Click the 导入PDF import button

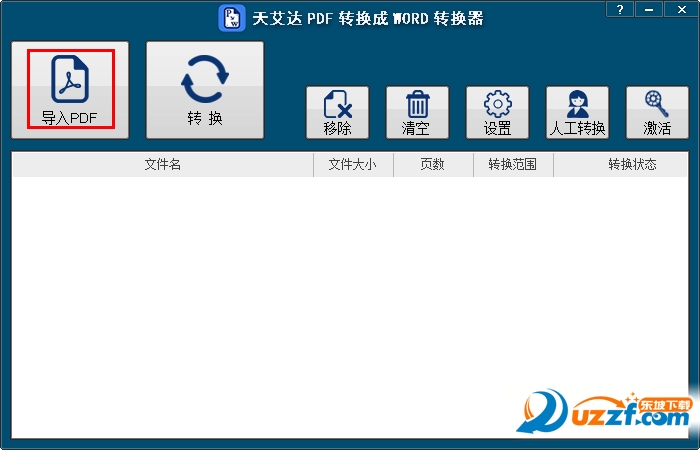70,90
